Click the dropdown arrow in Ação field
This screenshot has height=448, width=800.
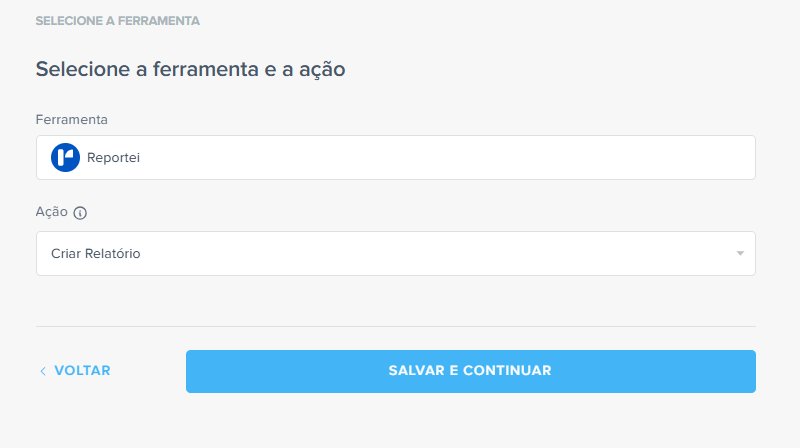point(740,254)
